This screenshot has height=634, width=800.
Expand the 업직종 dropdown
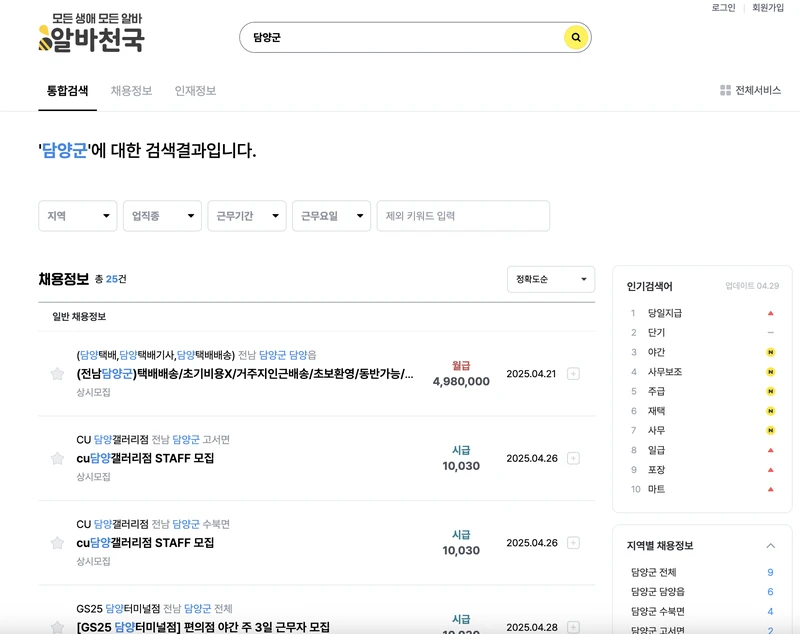click(x=161, y=215)
